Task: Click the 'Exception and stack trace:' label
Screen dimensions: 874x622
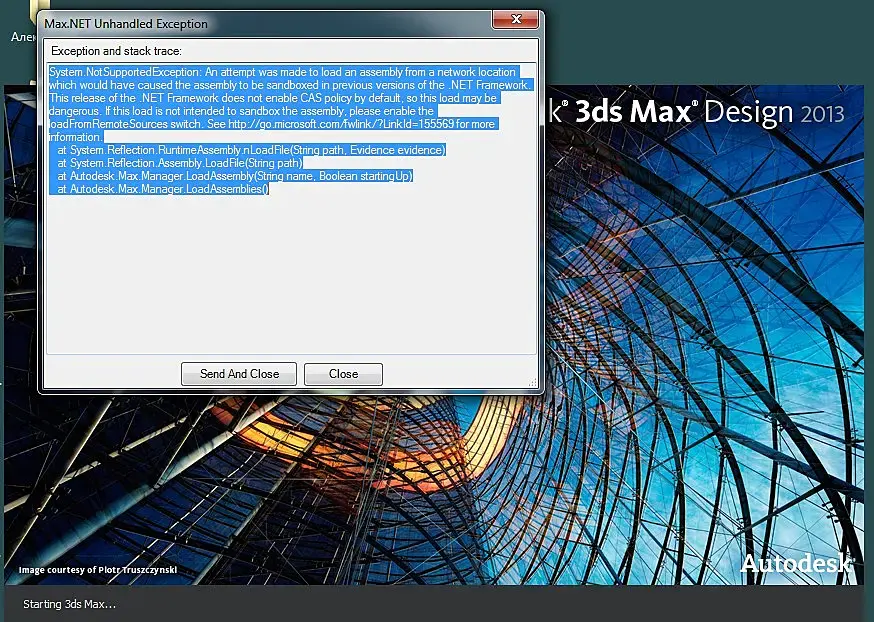Action: (x=116, y=51)
